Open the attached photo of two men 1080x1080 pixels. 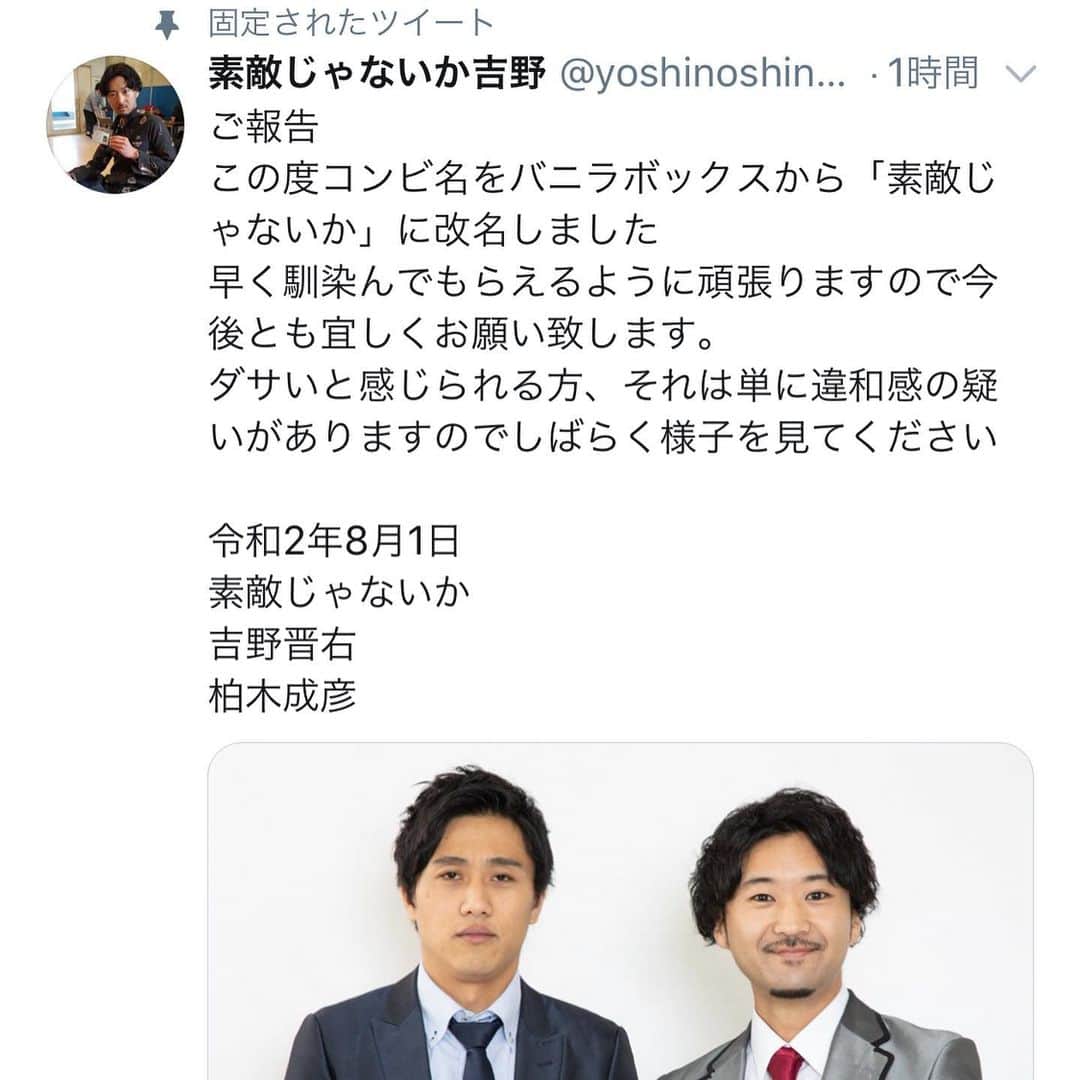click(621, 911)
